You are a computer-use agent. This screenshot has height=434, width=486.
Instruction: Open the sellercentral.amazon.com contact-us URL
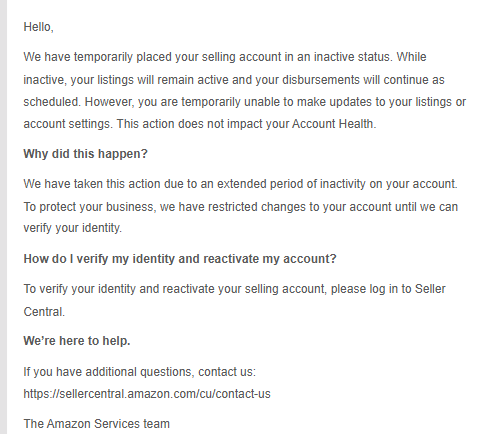147,394
